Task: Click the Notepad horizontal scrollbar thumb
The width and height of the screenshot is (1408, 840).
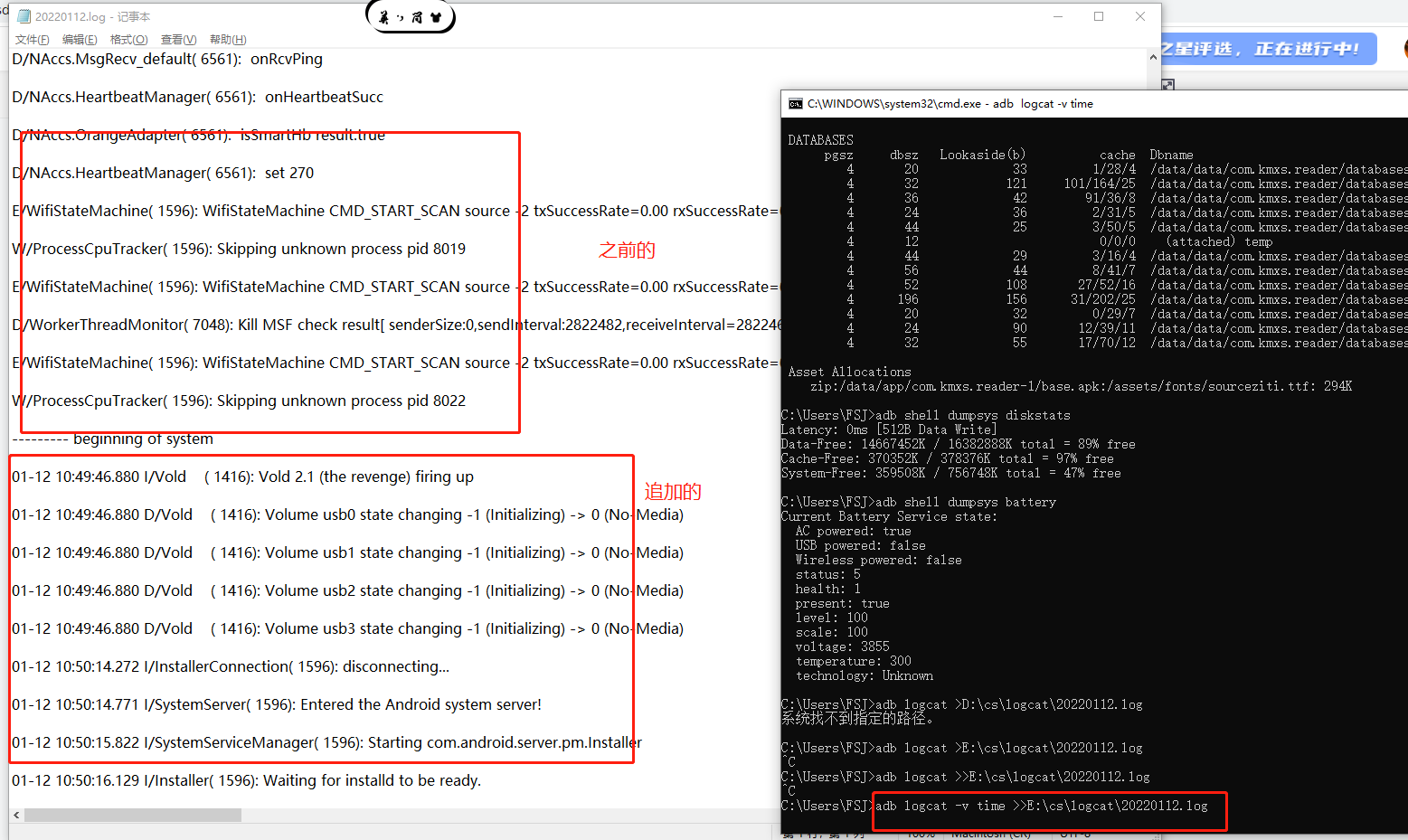Action: point(133,816)
